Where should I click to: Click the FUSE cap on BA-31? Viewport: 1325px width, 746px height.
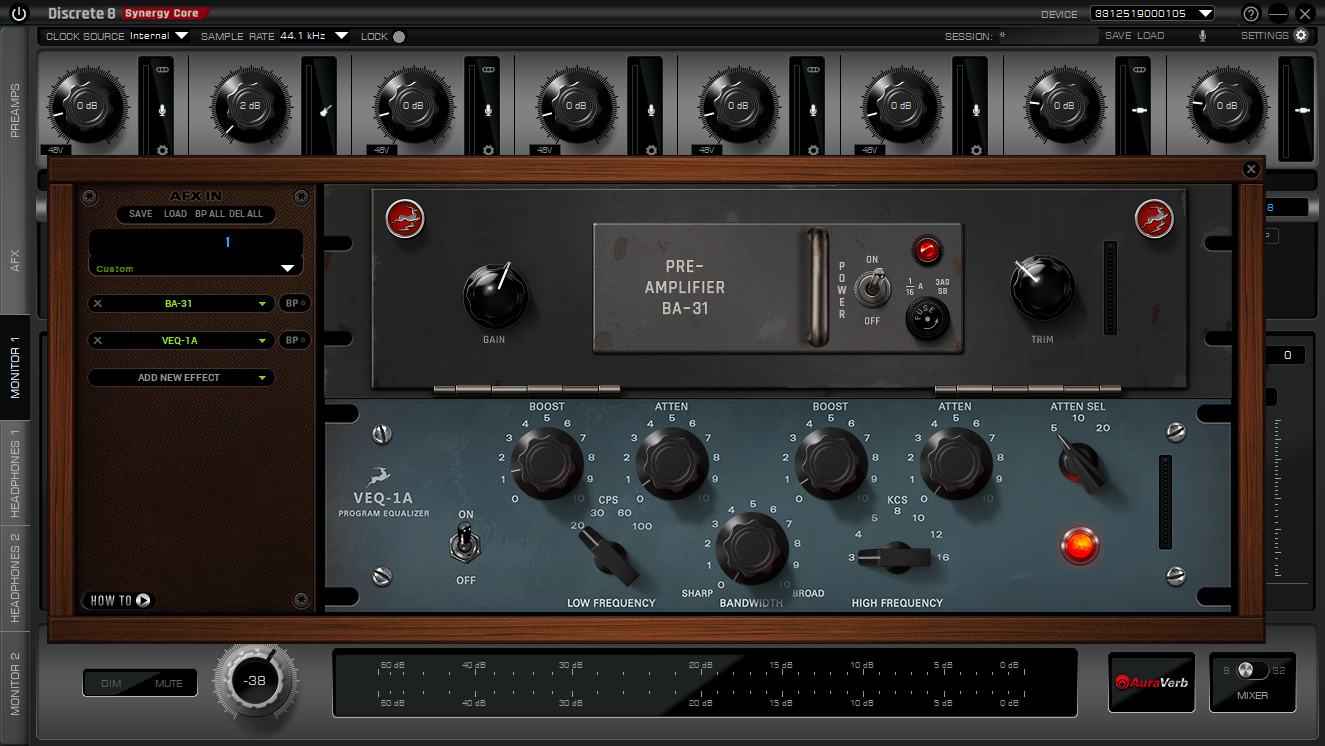[927, 320]
